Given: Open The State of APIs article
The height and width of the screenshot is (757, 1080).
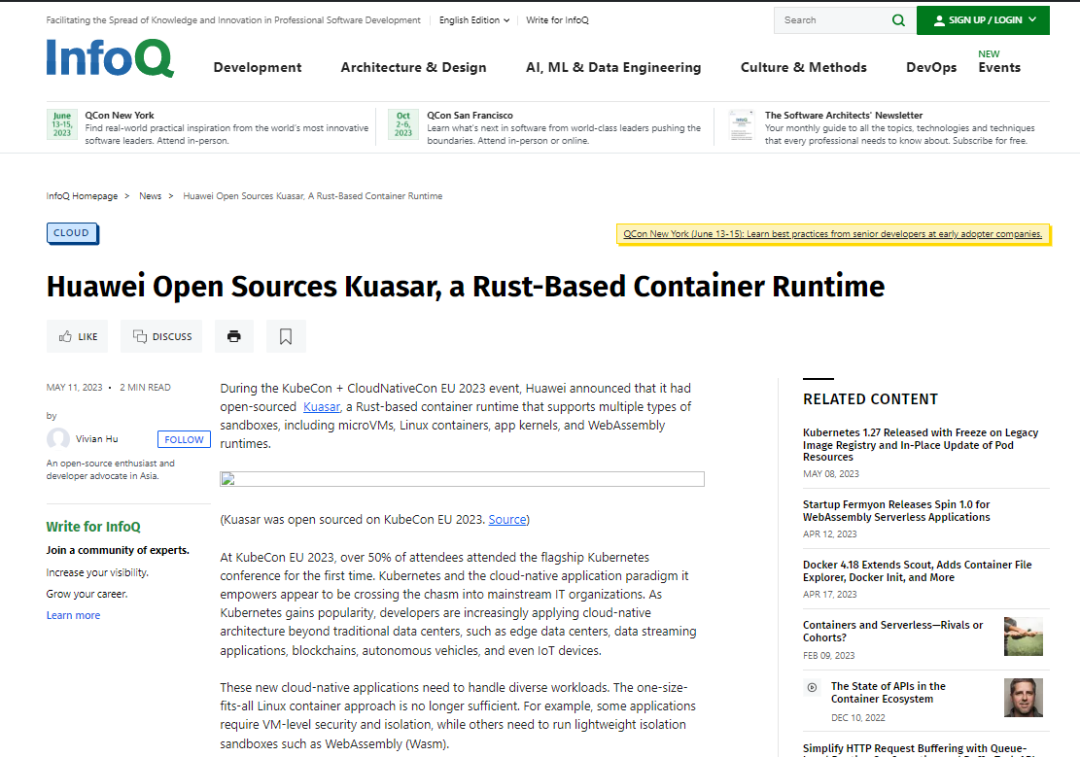Looking at the screenshot, I should [x=888, y=693].
